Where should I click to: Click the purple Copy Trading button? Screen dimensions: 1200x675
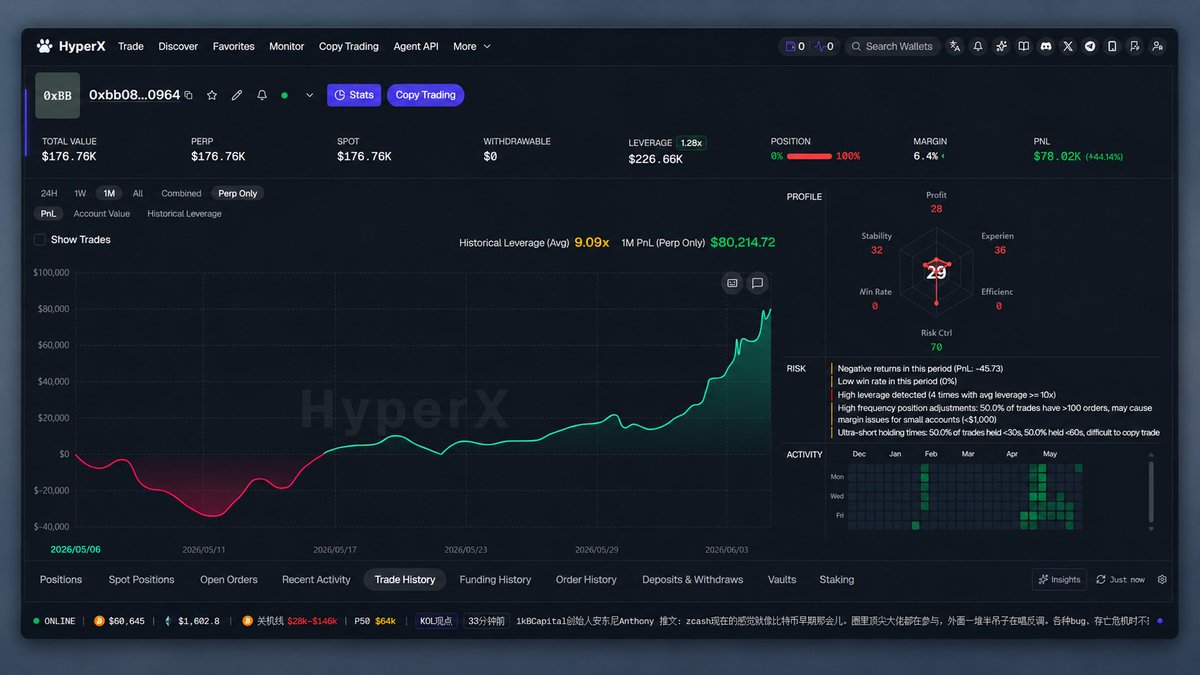(x=425, y=95)
